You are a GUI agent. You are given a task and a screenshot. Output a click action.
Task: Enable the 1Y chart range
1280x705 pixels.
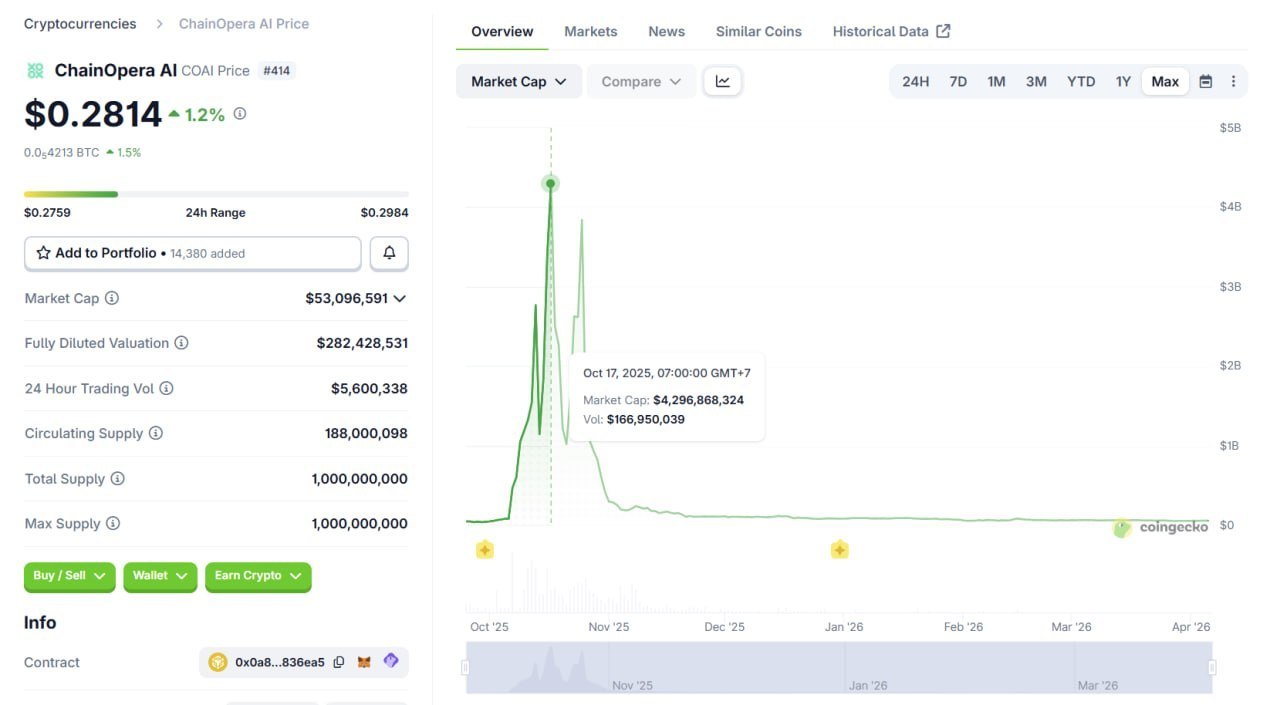[1123, 81]
